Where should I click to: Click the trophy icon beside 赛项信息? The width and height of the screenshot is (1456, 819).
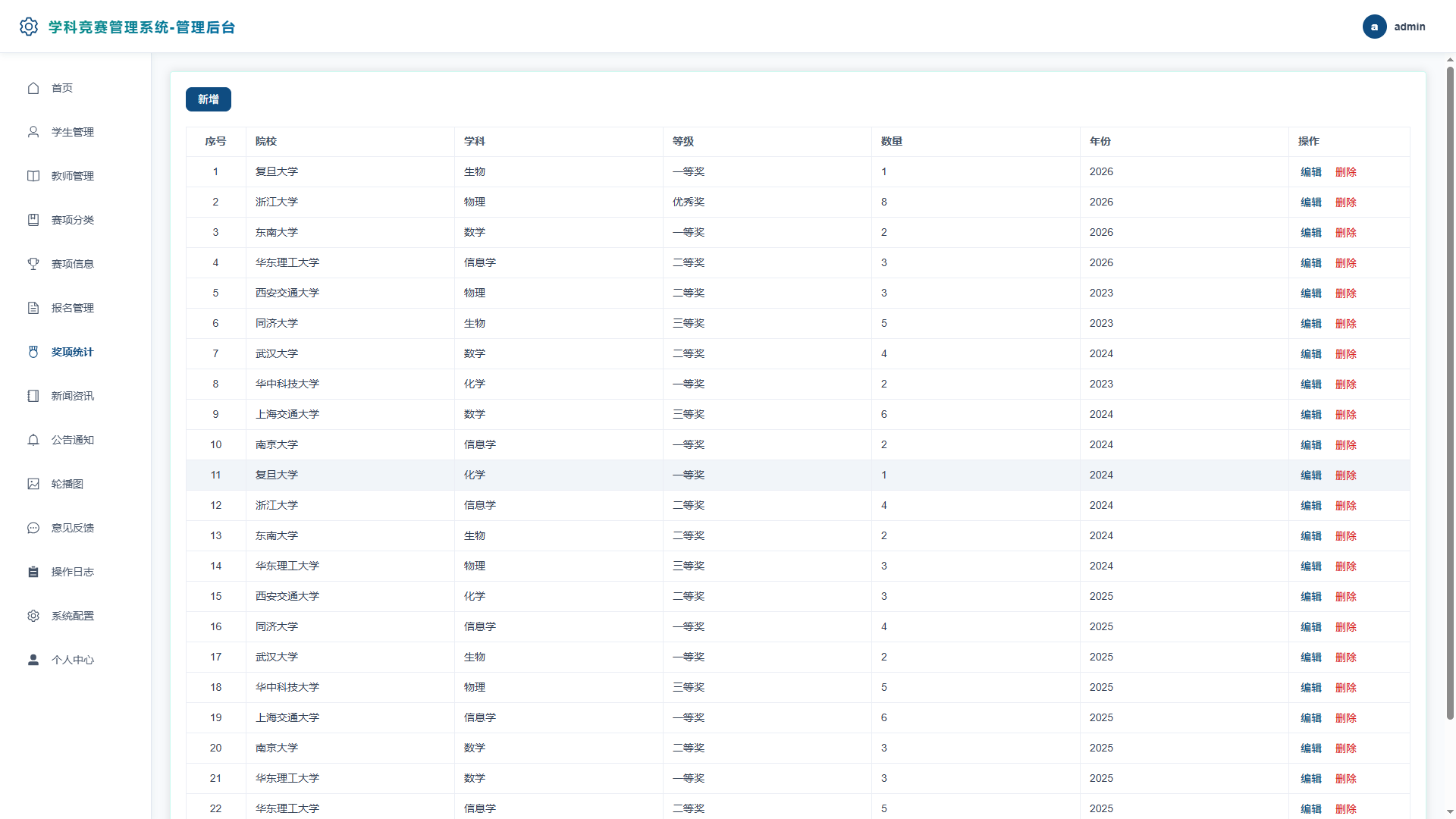click(x=33, y=264)
